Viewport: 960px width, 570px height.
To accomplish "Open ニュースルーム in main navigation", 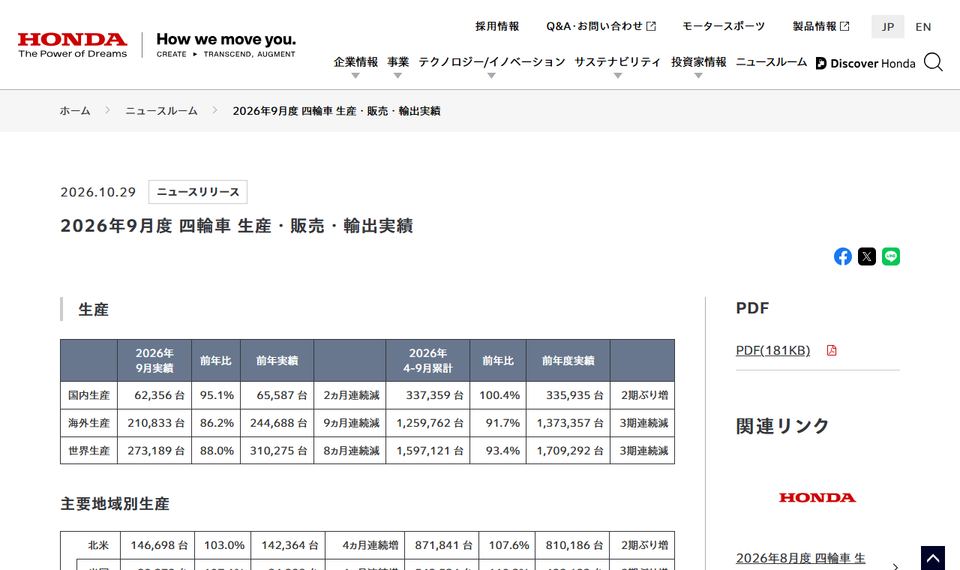I will 771,62.
